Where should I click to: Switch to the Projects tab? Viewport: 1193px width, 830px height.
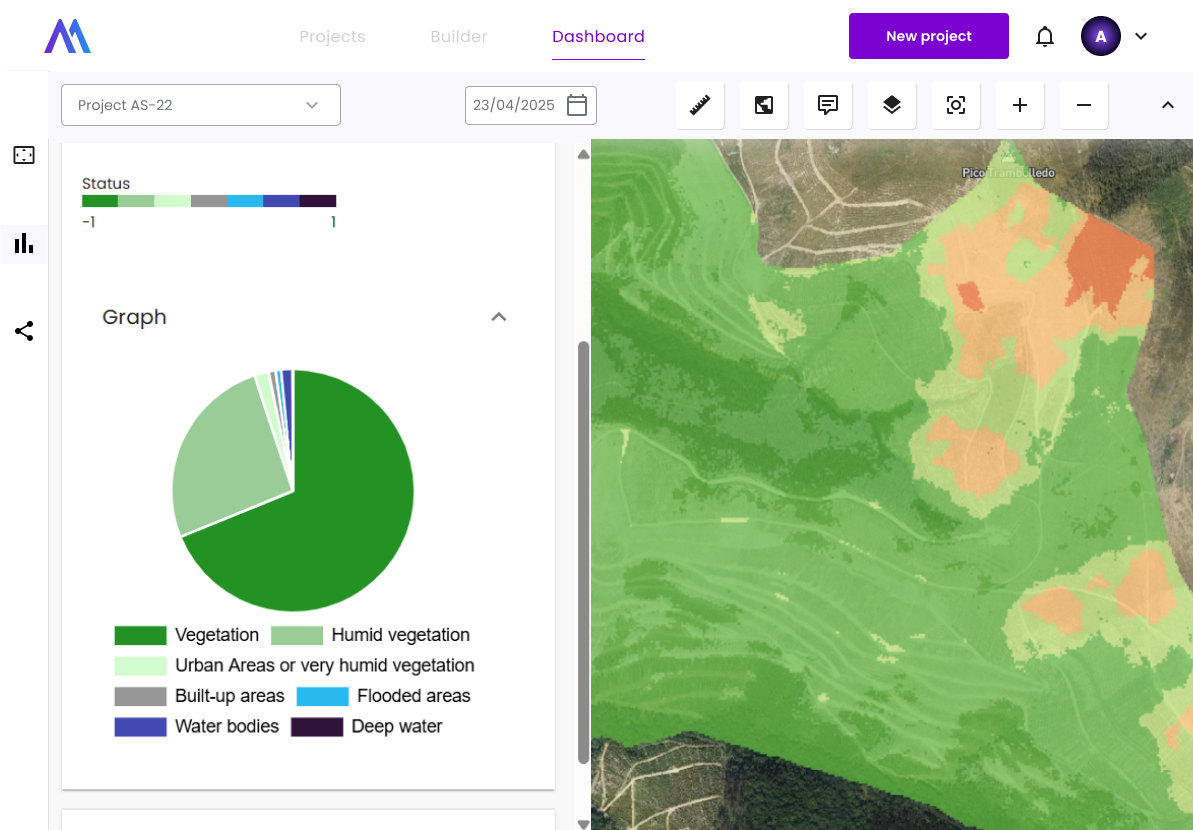[332, 37]
